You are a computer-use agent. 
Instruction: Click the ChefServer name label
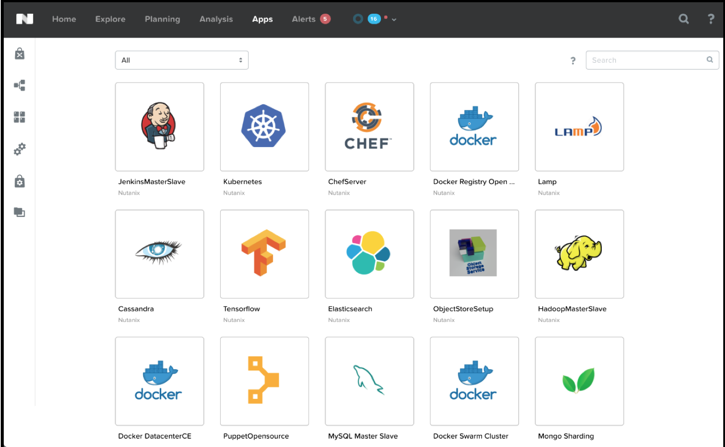(x=347, y=182)
